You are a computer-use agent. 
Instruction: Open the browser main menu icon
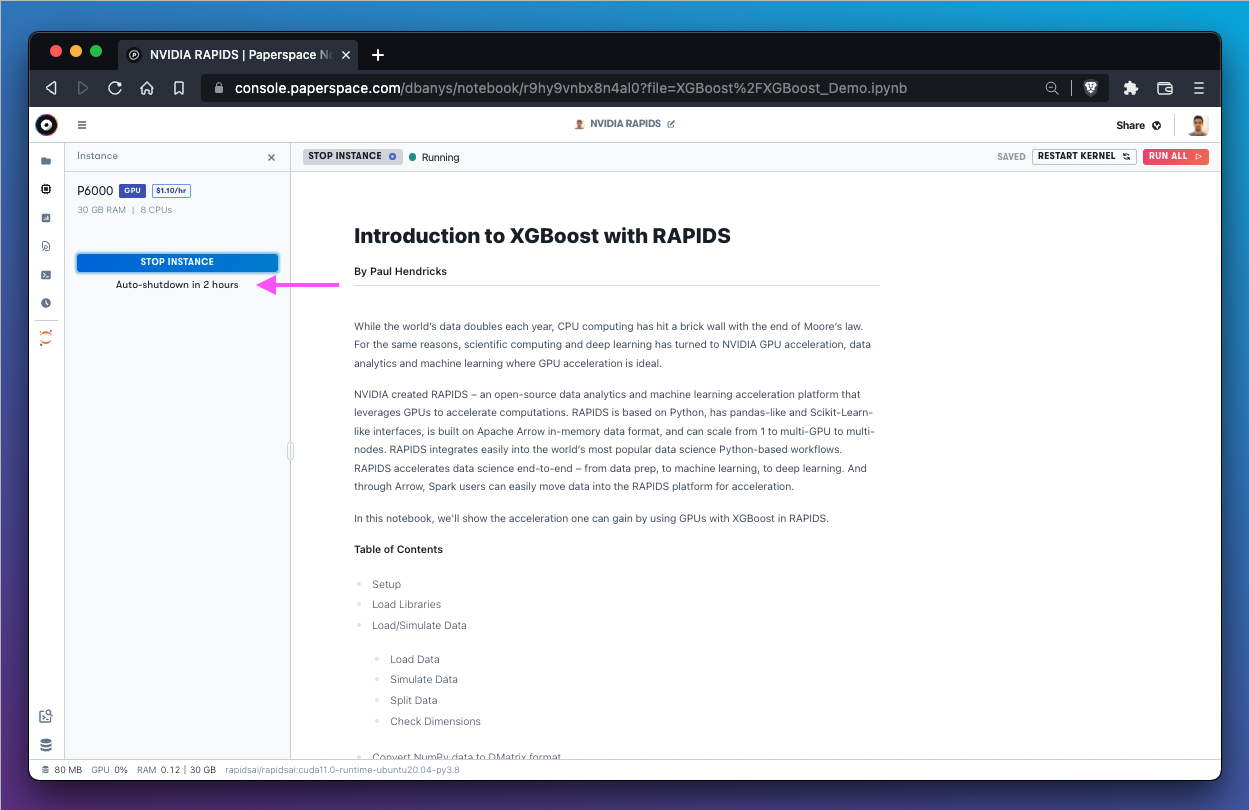[x=1199, y=88]
